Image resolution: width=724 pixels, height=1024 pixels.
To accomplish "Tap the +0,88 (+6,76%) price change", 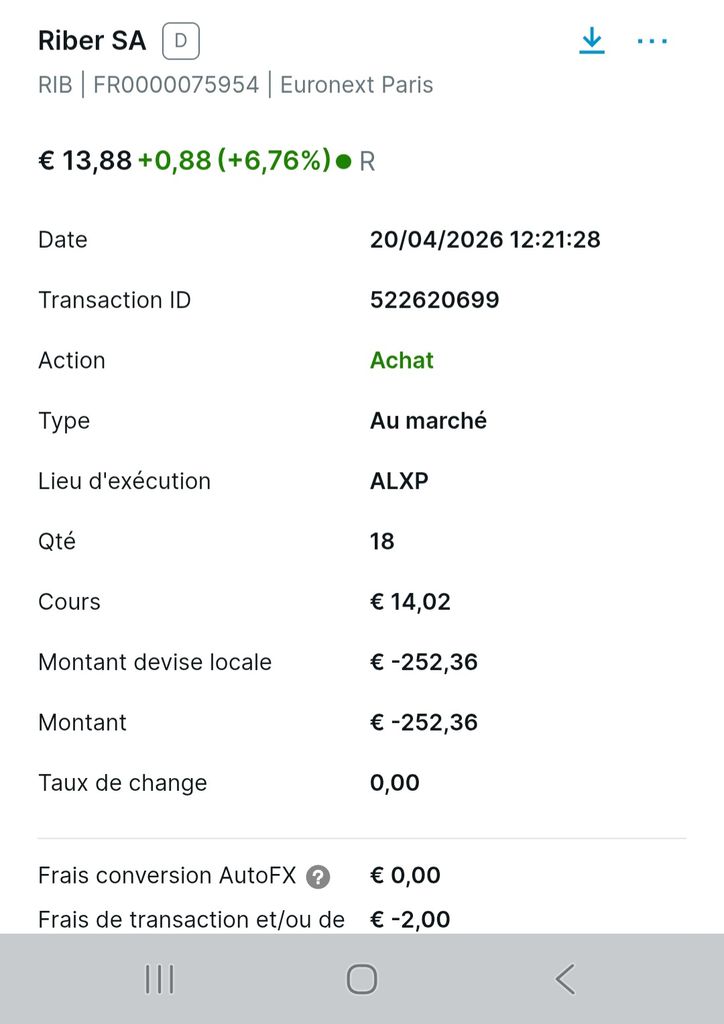I will pos(234,160).
